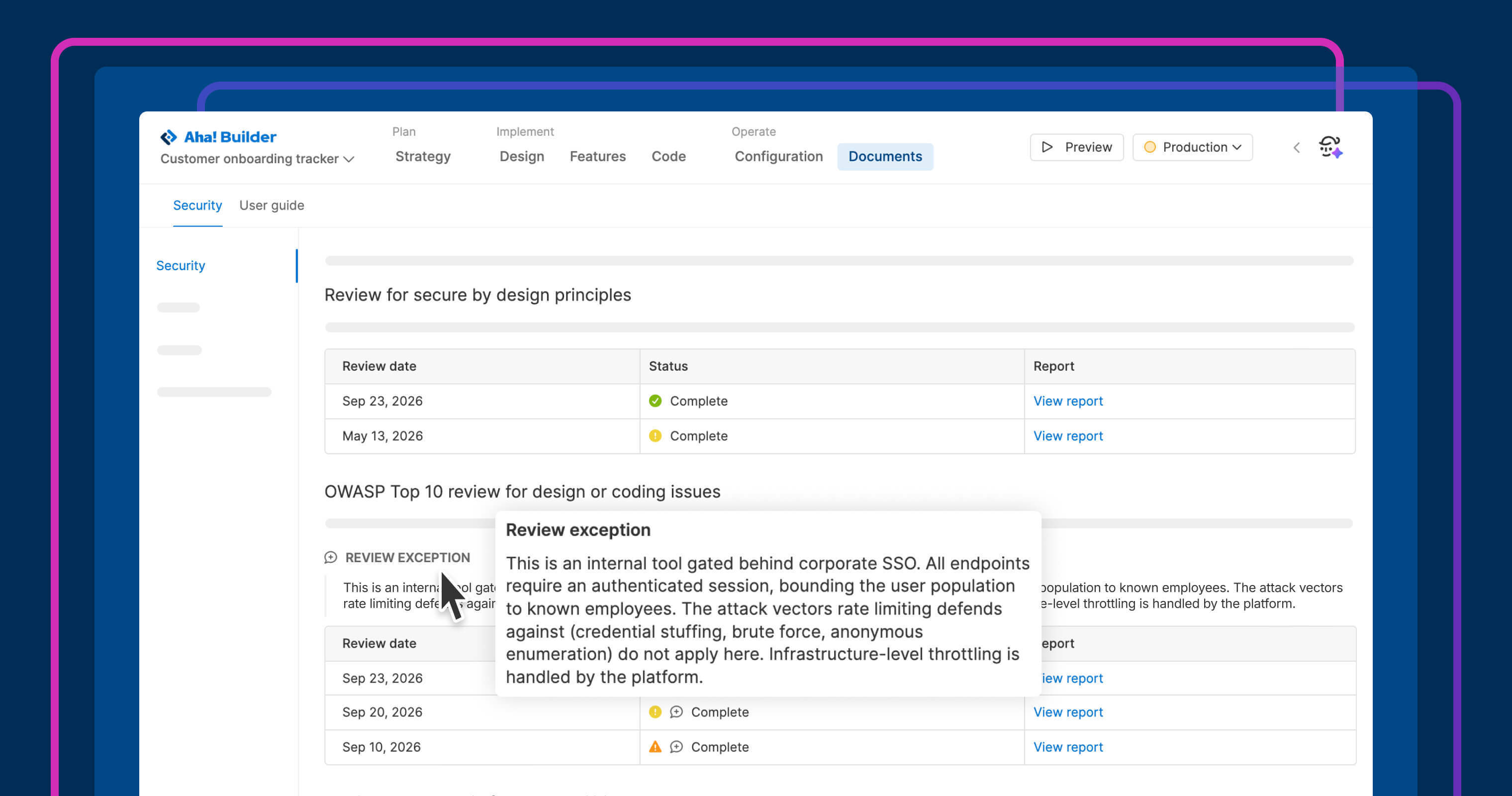Viewport: 1512px width, 796px height.
Task: Open the Code tab
Action: click(x=668, y=156)
